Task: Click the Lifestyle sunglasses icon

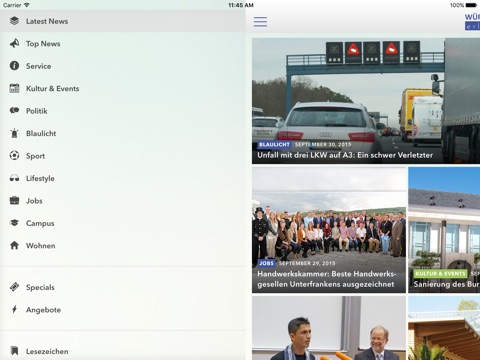Action: [x=14, y=178]
